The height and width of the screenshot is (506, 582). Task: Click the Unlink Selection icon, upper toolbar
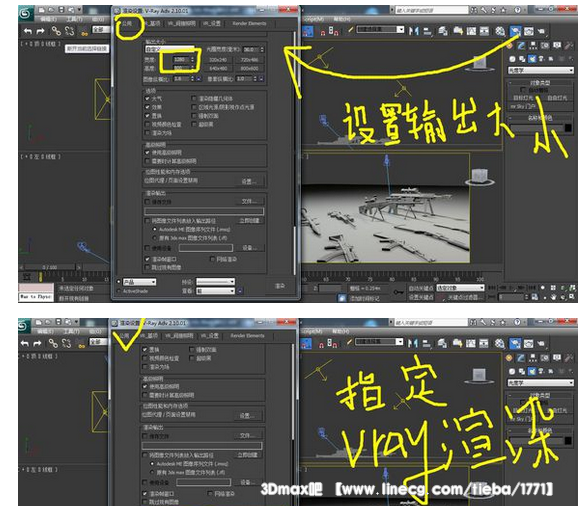[x=69, y=31]
